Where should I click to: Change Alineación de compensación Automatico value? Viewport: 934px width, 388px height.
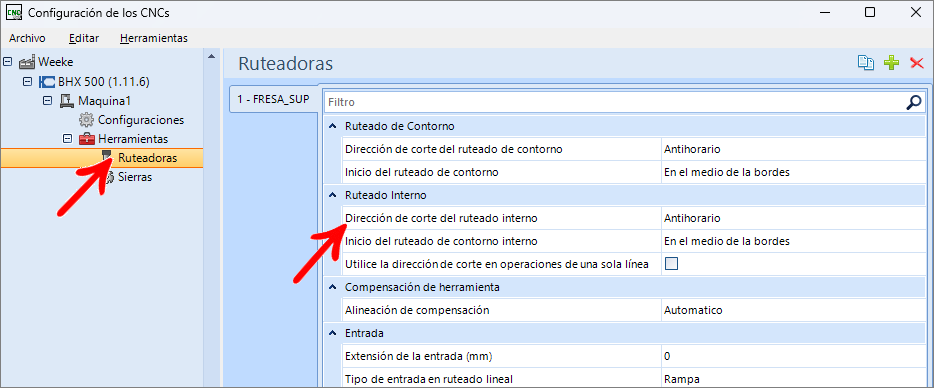click(793, 310)
